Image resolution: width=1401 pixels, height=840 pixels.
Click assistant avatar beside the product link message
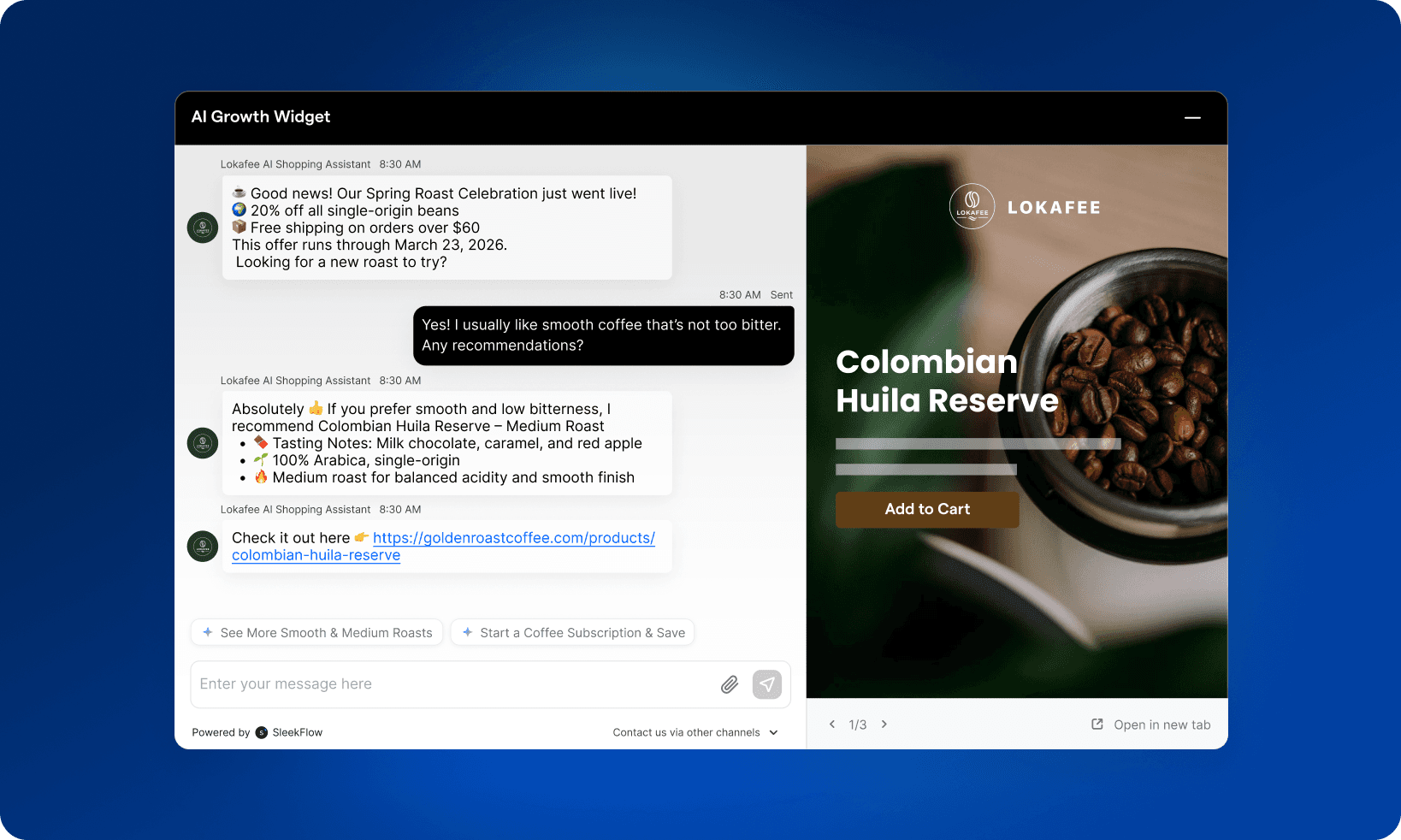[203, 547]
